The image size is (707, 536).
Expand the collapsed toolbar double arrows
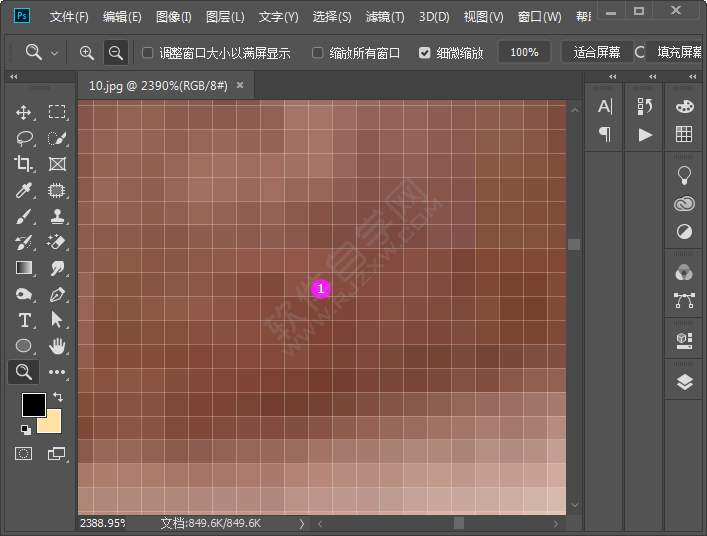pyautogui.click(x=14, y=77)
